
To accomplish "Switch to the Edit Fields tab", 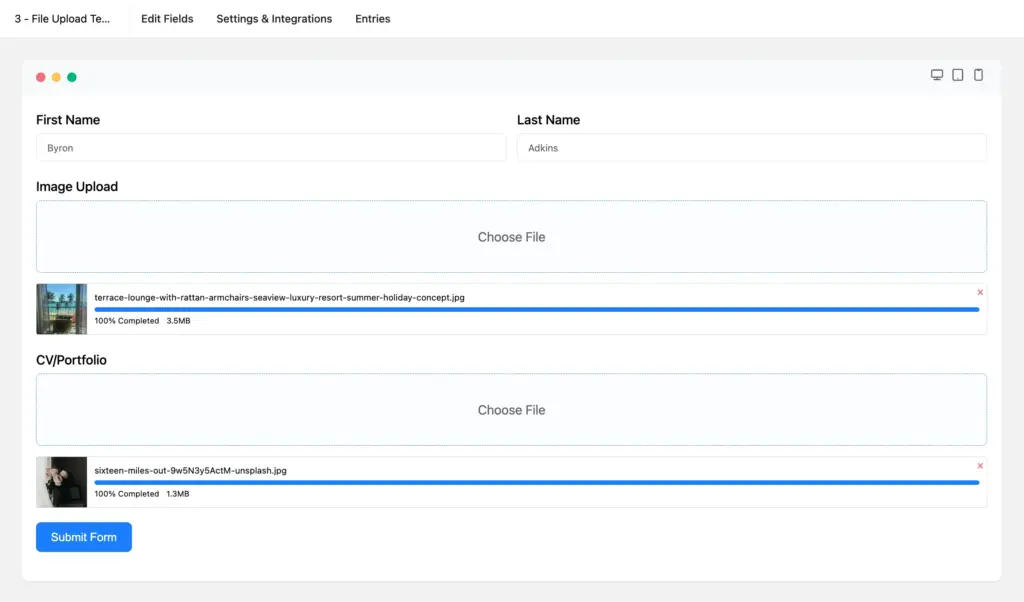I will click(x=167, y=18).
